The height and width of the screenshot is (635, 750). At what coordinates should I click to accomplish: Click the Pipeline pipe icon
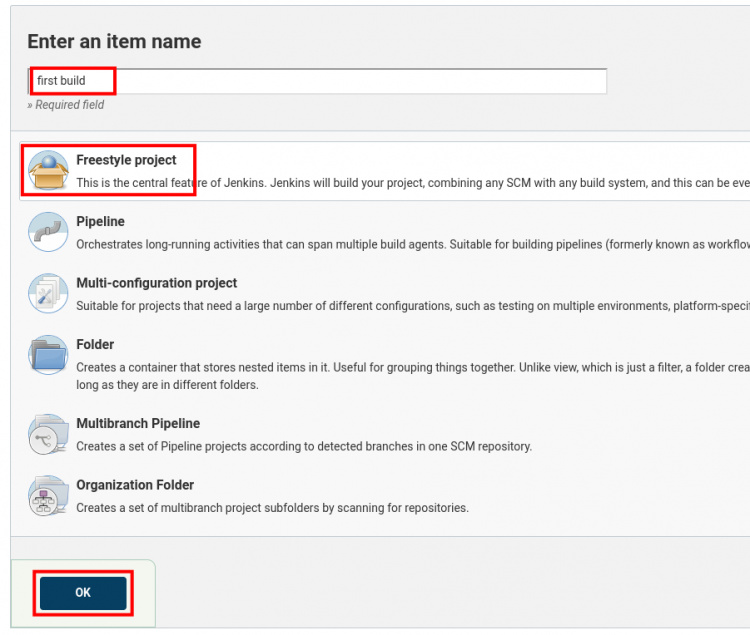48,232
